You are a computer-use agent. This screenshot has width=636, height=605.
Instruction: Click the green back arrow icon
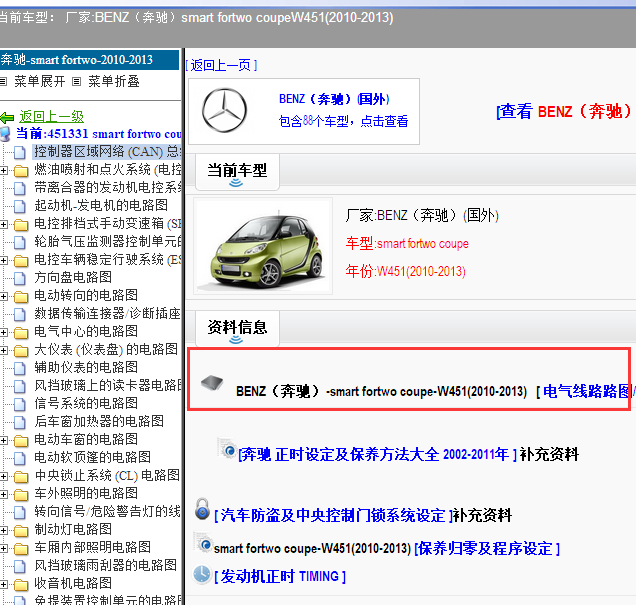(7, 118)
